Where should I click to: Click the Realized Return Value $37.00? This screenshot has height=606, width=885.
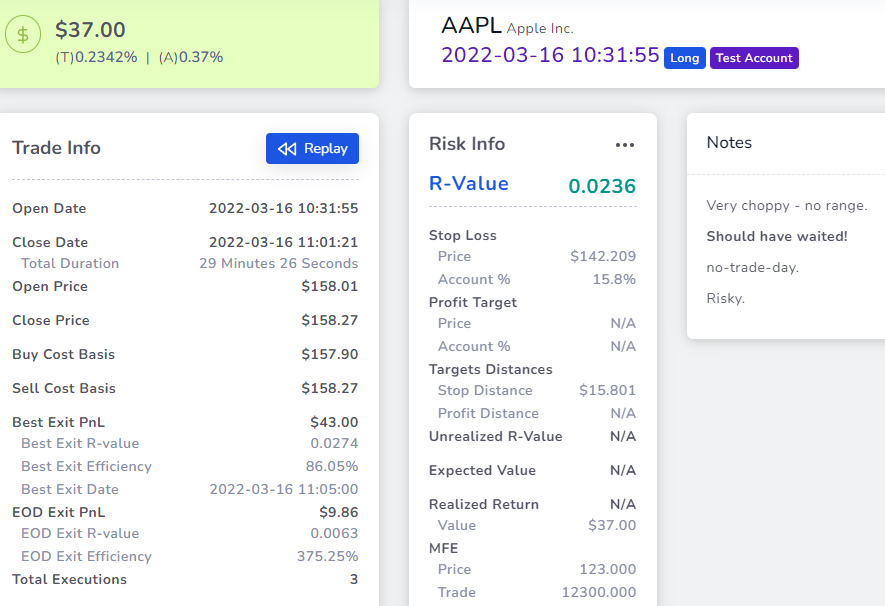[612, 525]
